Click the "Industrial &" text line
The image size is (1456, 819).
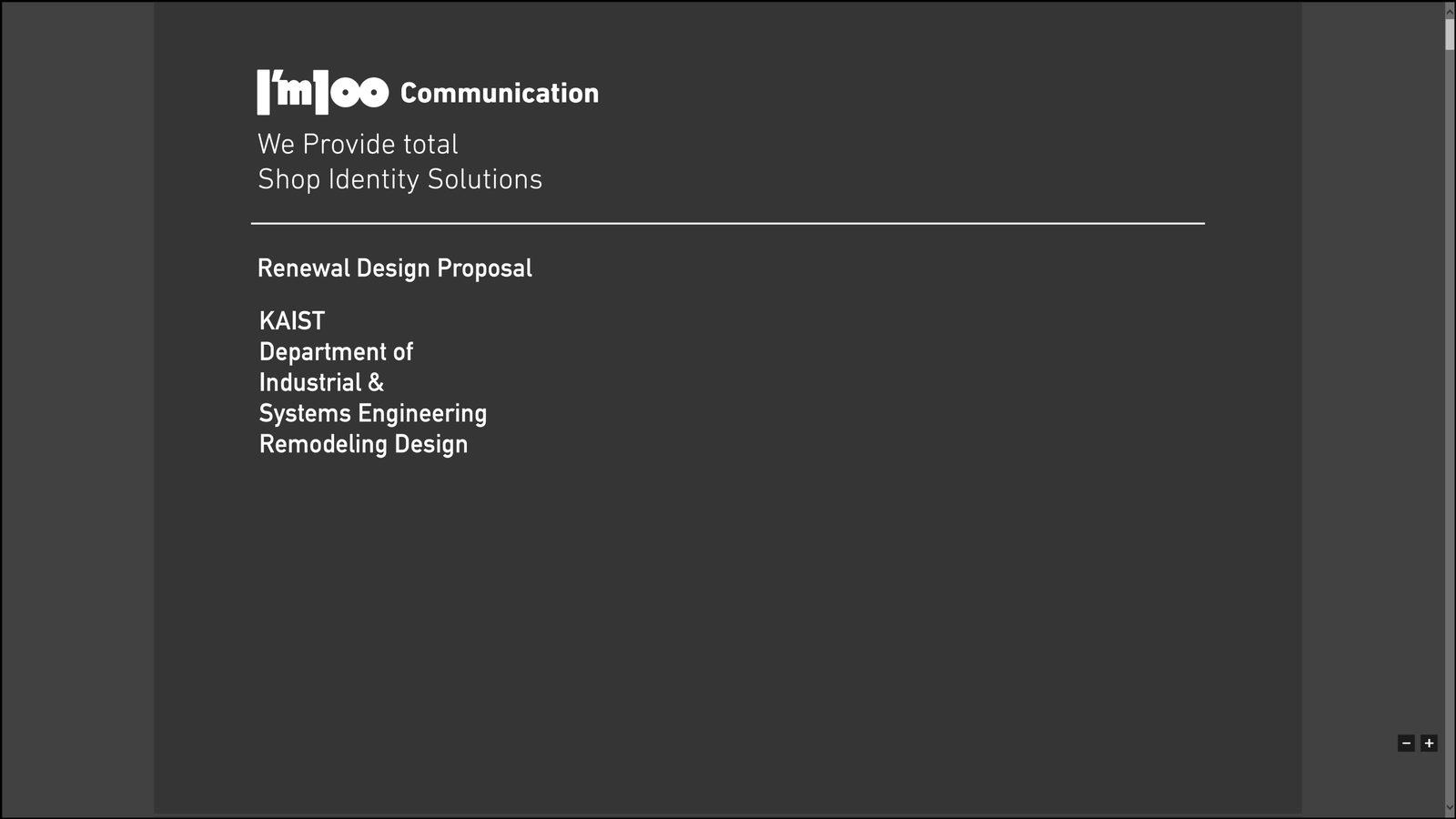pos(321,382)
